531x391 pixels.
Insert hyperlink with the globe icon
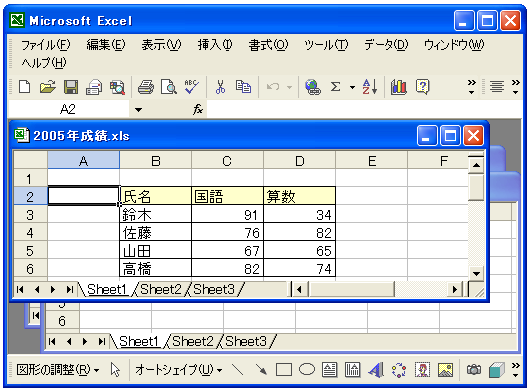(x=312, y=87)
